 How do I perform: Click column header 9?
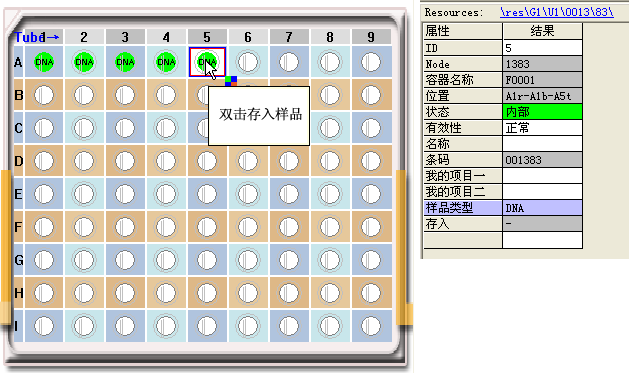coord(371,37)
